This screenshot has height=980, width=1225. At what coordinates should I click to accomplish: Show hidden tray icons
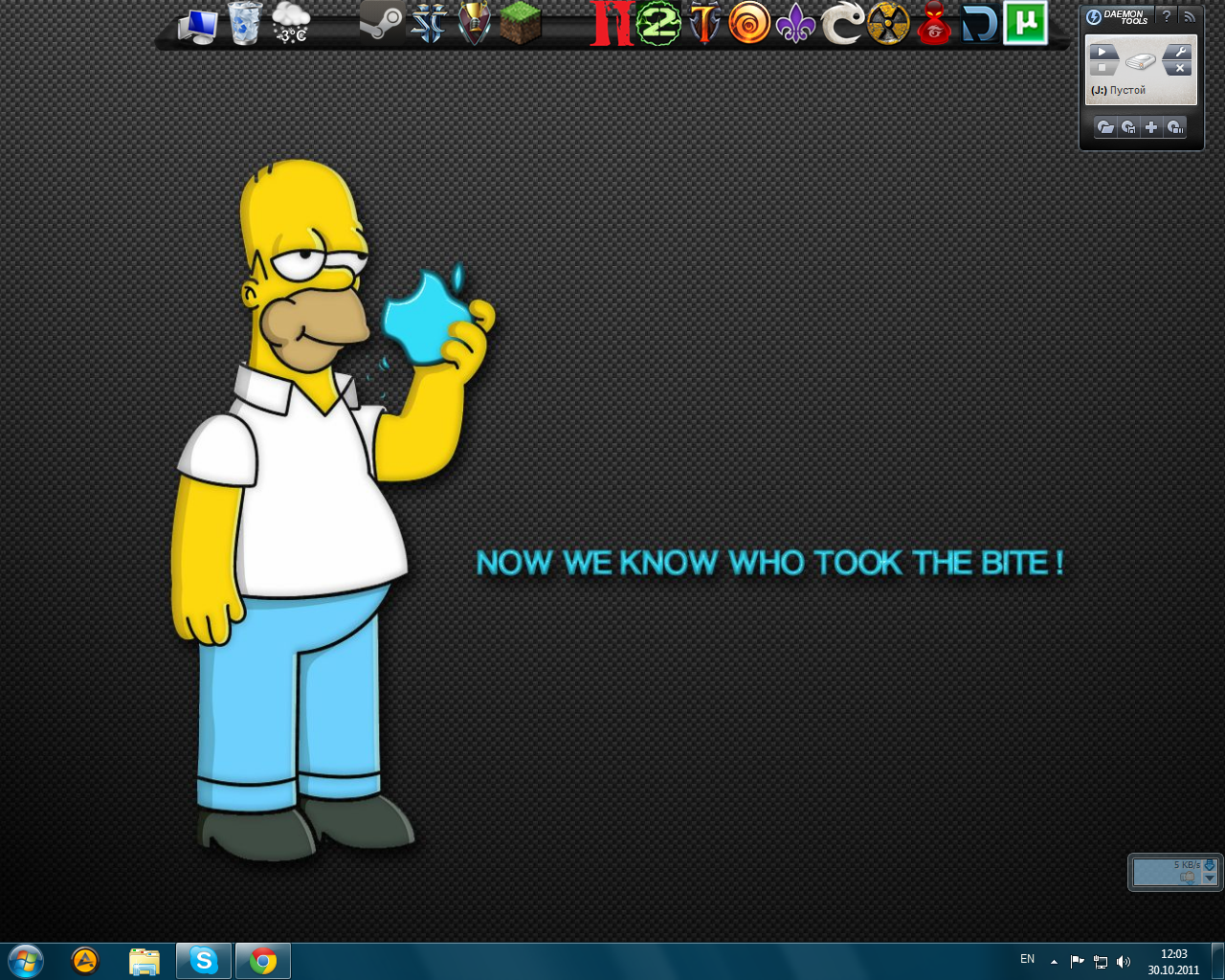(1054, 962)
